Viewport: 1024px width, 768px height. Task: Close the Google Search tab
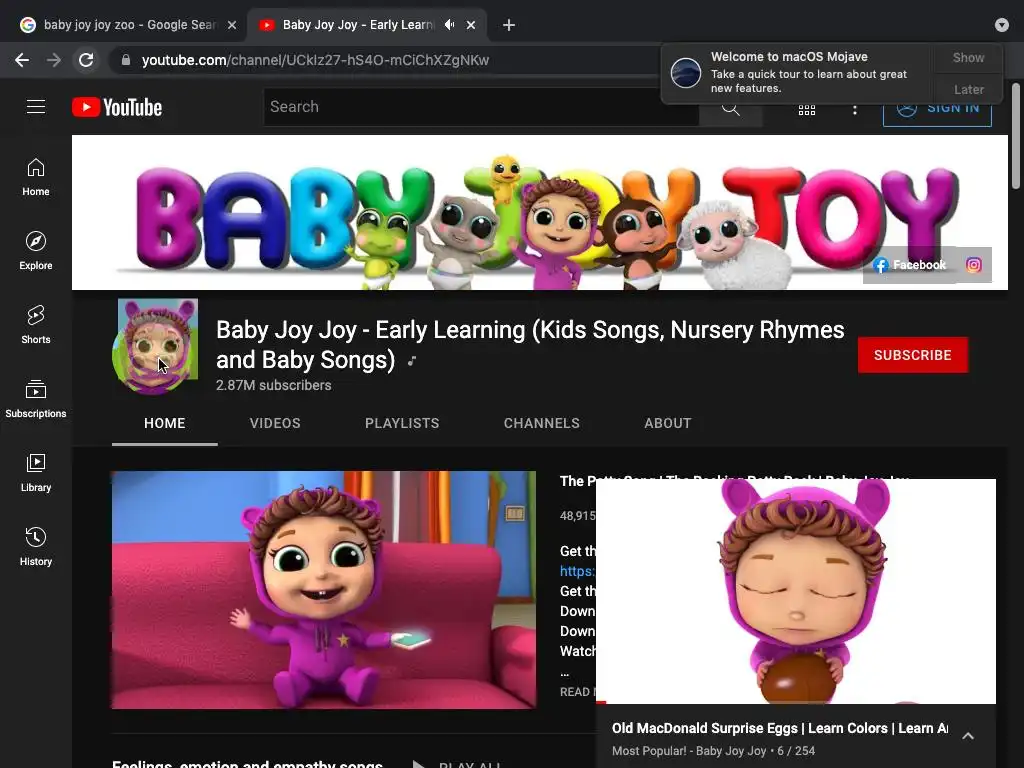(x=232, y=25)
